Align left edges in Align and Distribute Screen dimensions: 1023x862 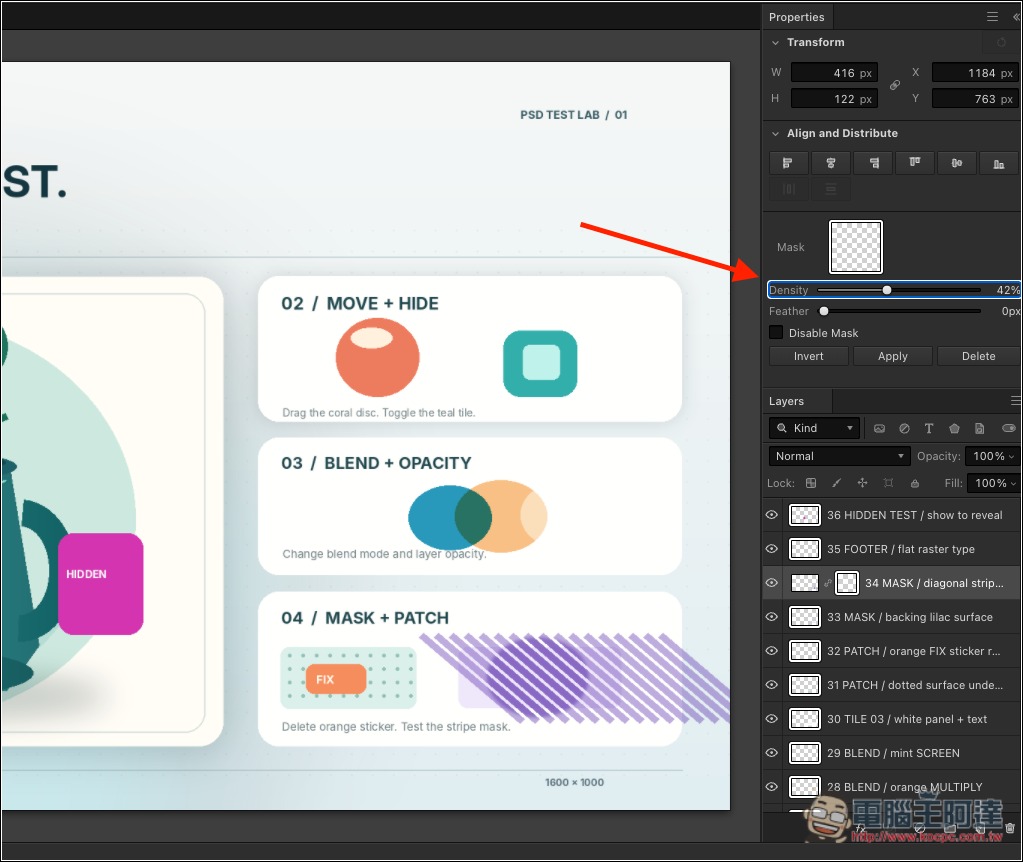pos(788,163)
